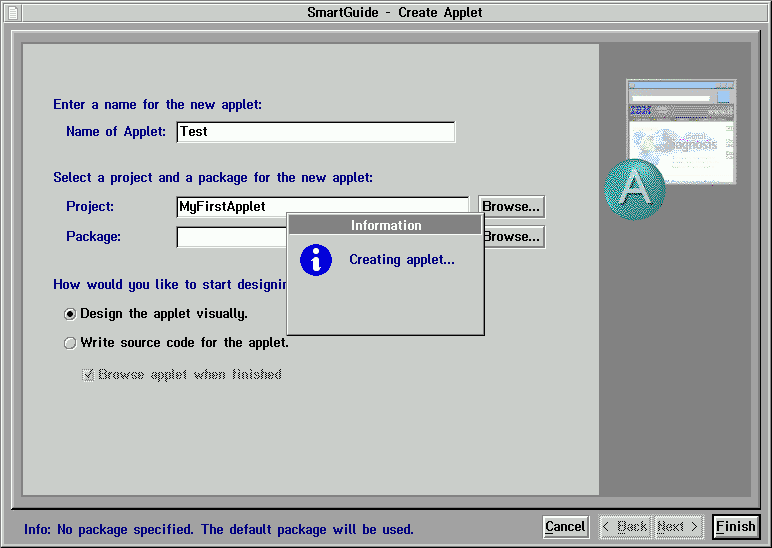This screenshot has height=548, width=772.
Task: Click the window menu icon in title bar
Action: [x=11, y=12]
